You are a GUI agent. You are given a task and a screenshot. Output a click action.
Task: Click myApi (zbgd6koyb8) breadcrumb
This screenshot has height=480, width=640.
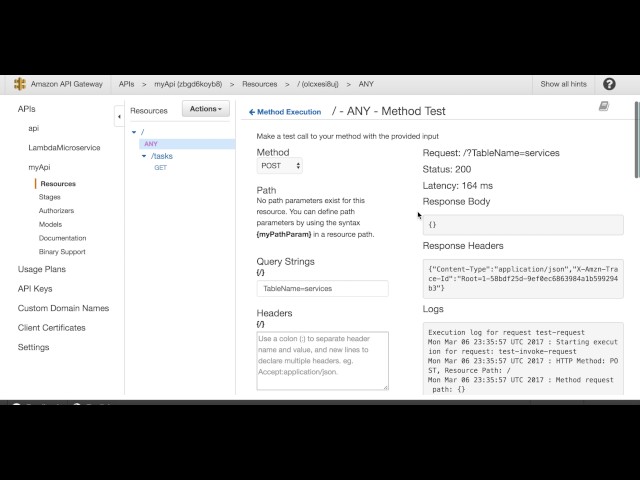188,84
